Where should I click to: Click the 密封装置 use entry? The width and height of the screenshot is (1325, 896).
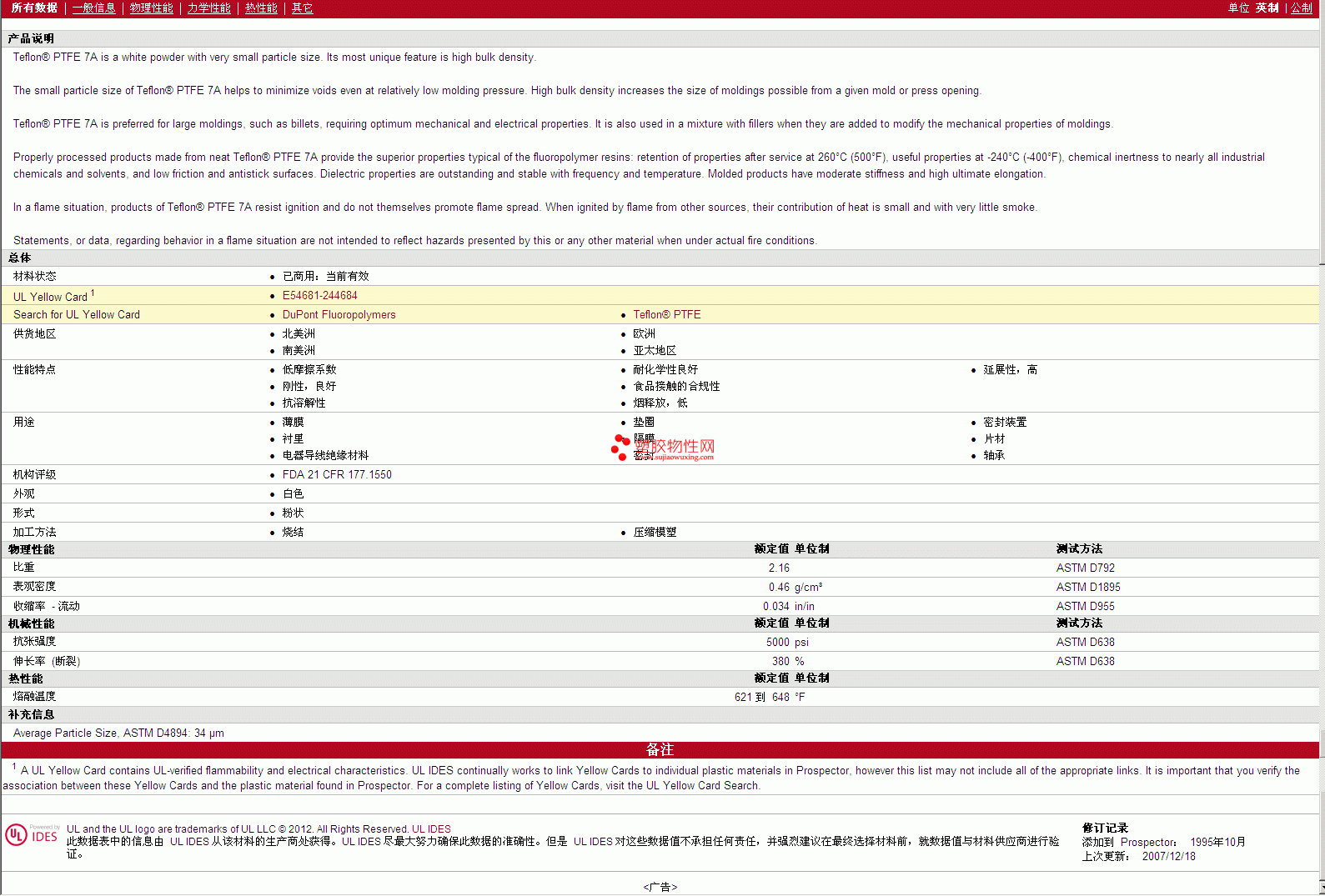1005,422
